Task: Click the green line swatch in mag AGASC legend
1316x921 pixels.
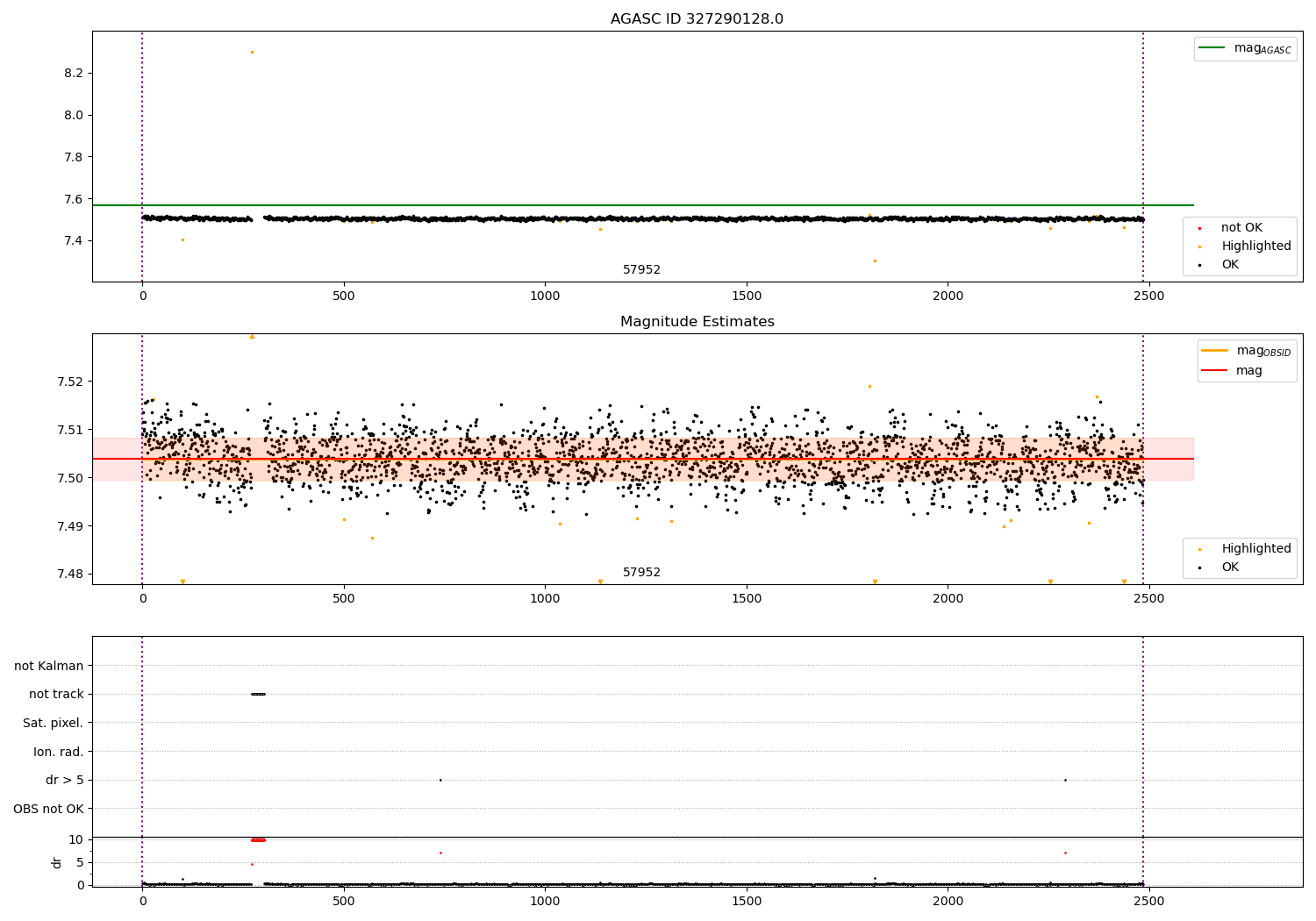Action: (x=1212, y=48)
